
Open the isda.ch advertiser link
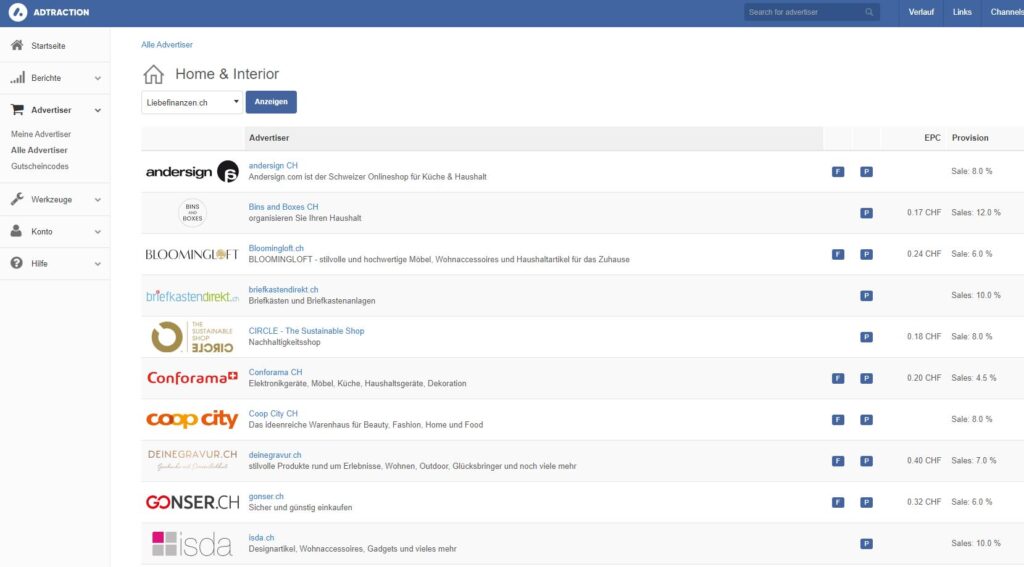pyautogui.click(x=261, y=538)
